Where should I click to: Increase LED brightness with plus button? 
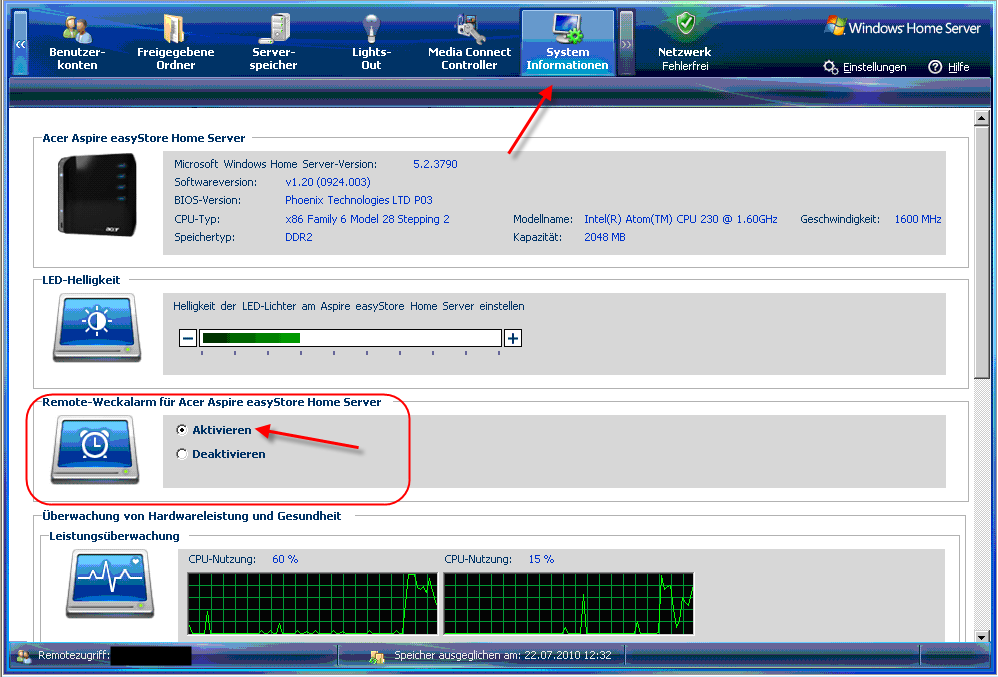coord(512,338)
